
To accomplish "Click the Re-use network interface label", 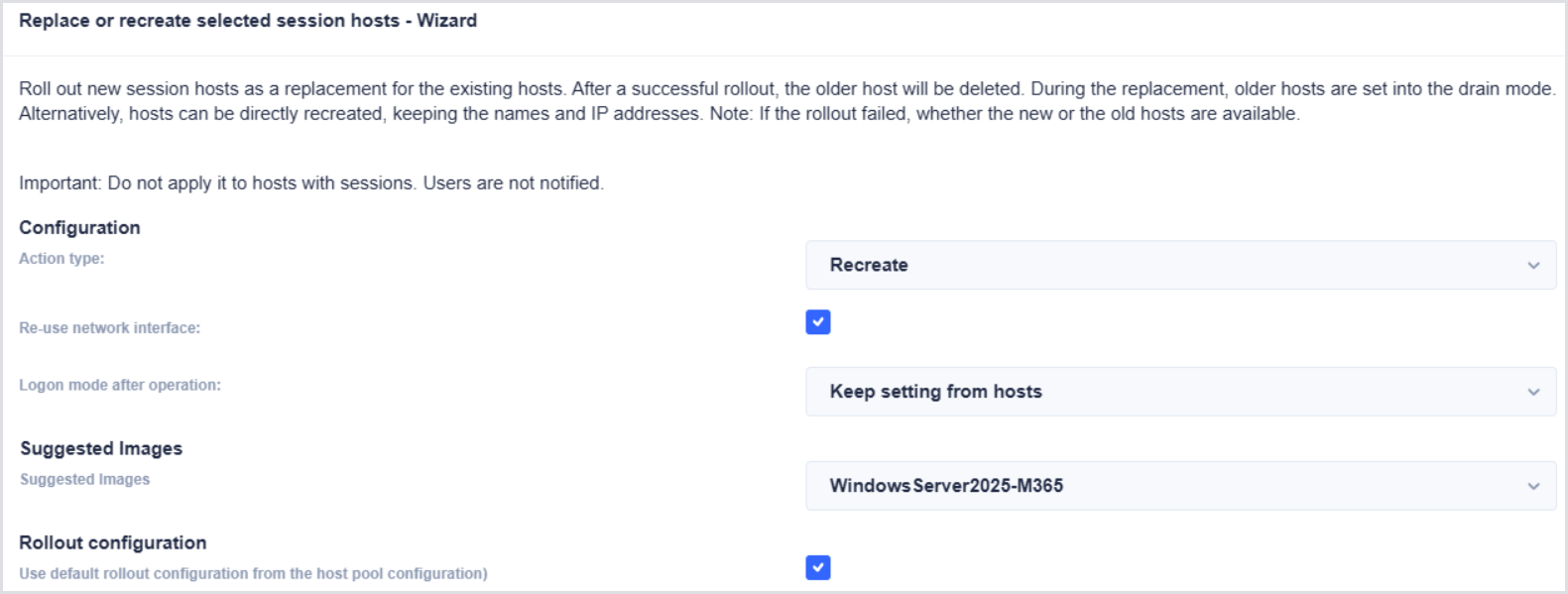I will [109, 328].
